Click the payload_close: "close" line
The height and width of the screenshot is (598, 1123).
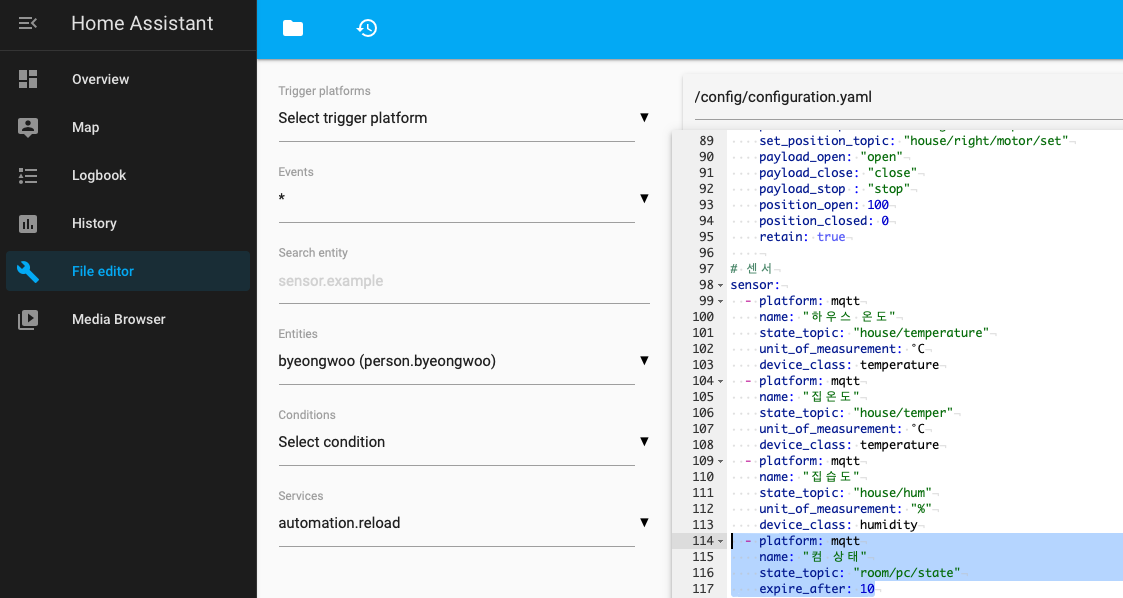tap(838, 173)
